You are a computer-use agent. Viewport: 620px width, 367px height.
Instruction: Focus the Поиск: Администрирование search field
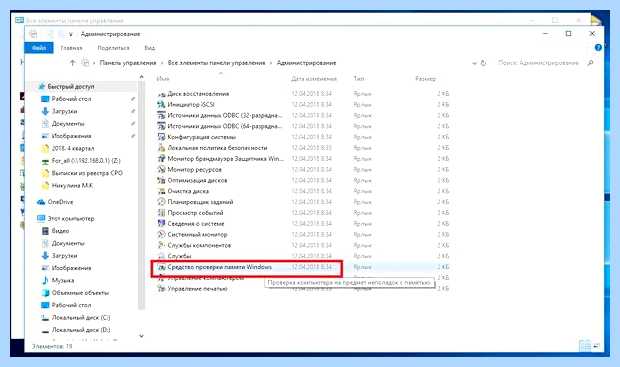pyautogui.click(x=538, y=63)
